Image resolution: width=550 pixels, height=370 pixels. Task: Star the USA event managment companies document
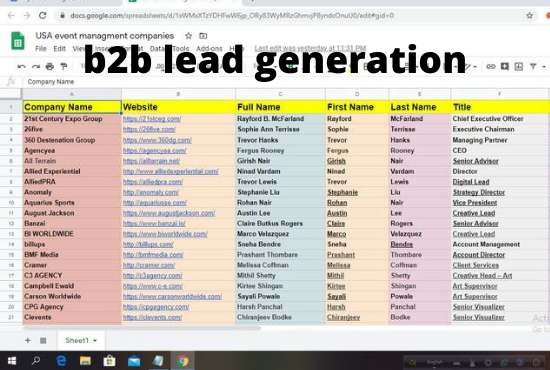(x=188, y=36)
